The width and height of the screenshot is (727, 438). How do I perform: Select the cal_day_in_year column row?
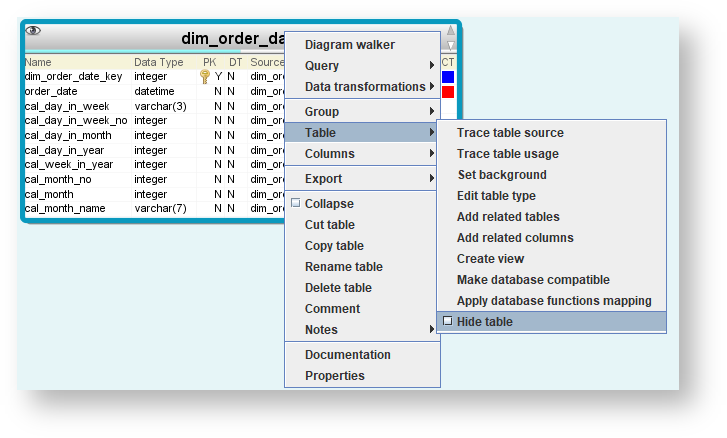[154, 150]
